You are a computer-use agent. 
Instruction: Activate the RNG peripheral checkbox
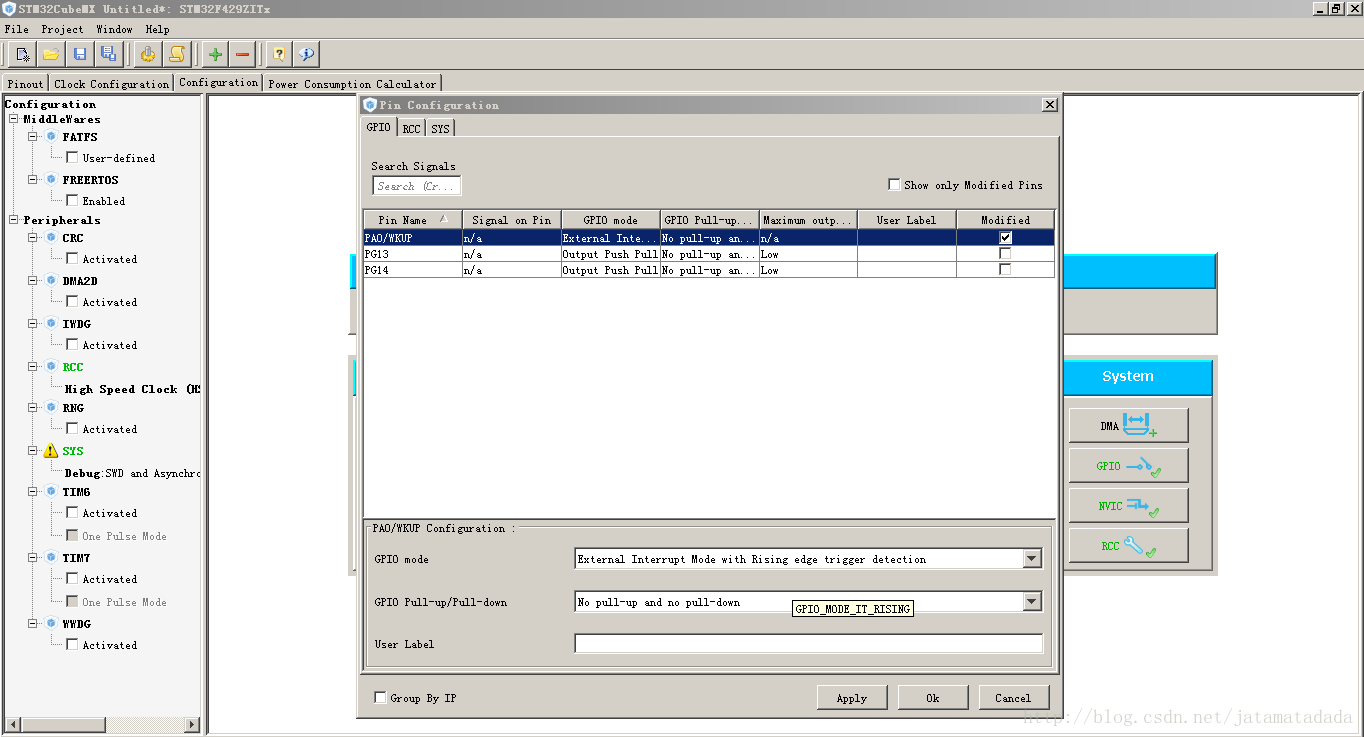tap(72, 428)
